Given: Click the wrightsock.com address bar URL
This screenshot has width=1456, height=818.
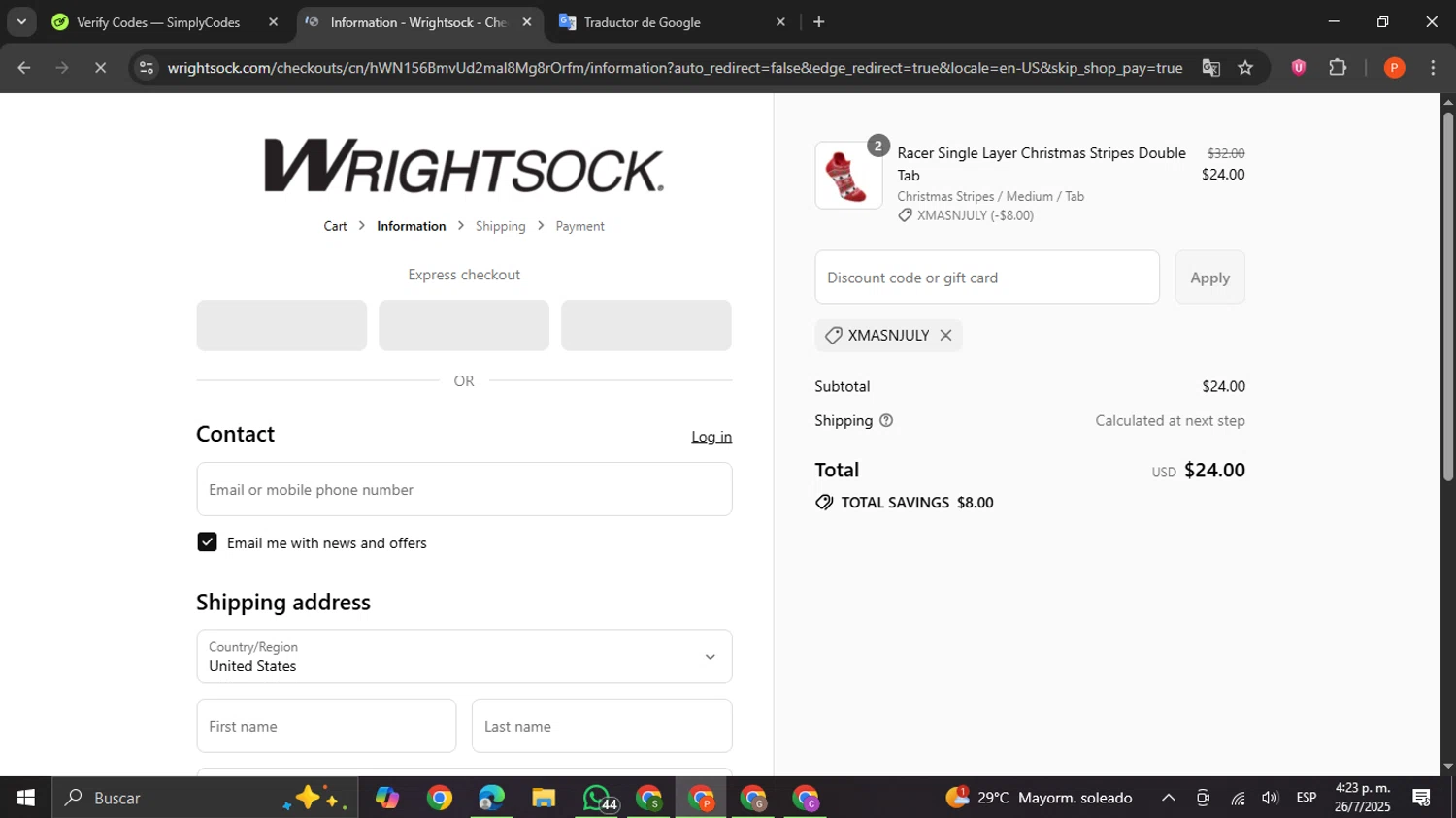Looking at the screenshot, I should 675,68.
